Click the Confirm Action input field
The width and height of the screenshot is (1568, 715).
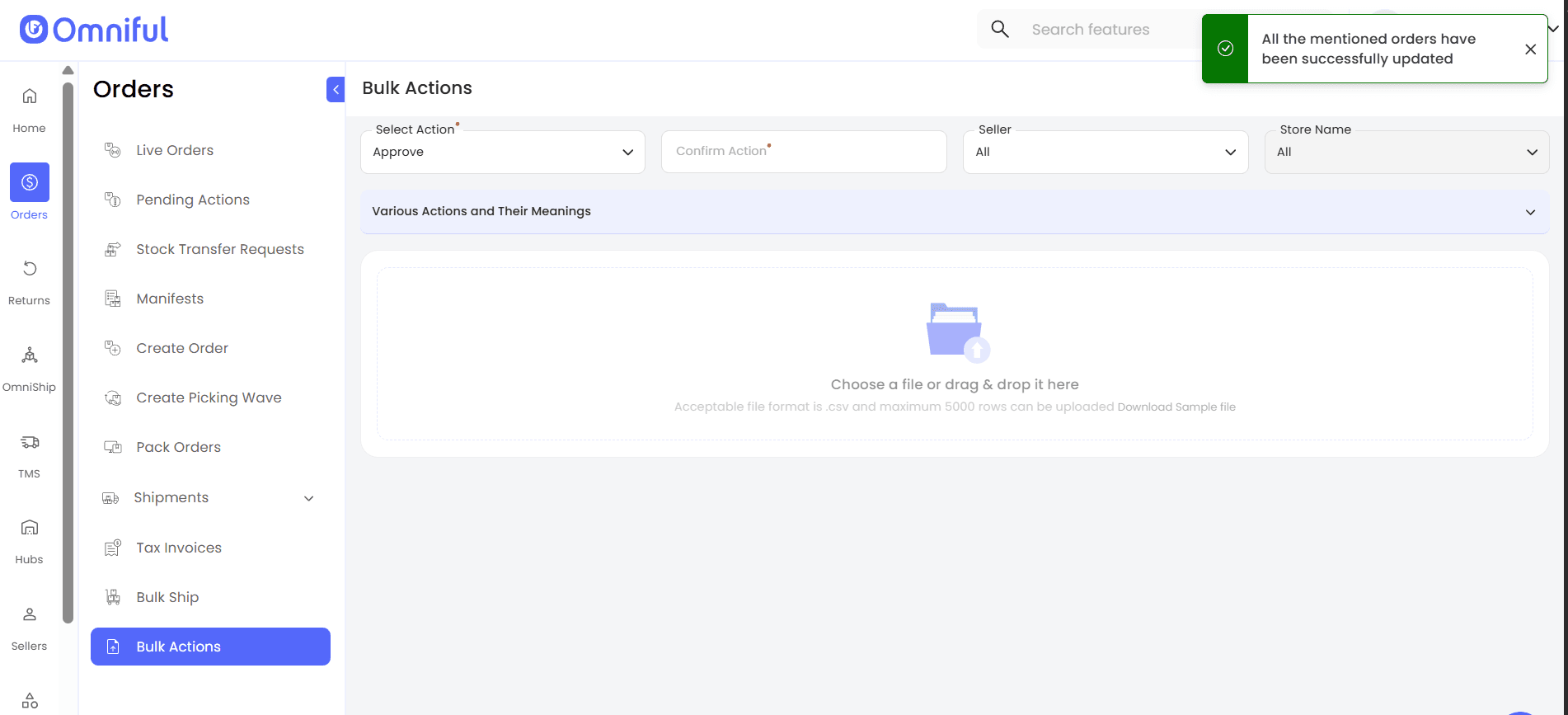pyautogui.click(x=804, y=152)
